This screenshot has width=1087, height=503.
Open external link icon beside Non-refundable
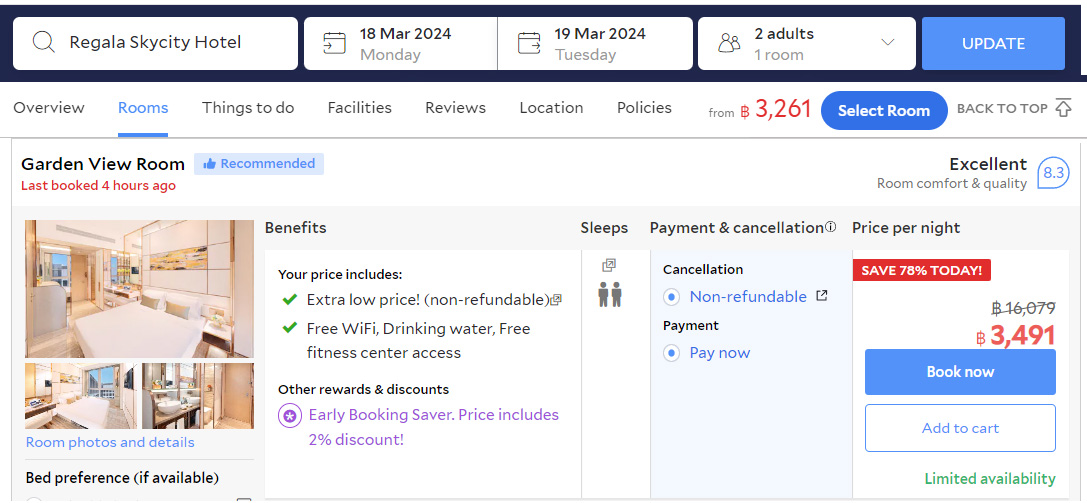pos(821,296)
